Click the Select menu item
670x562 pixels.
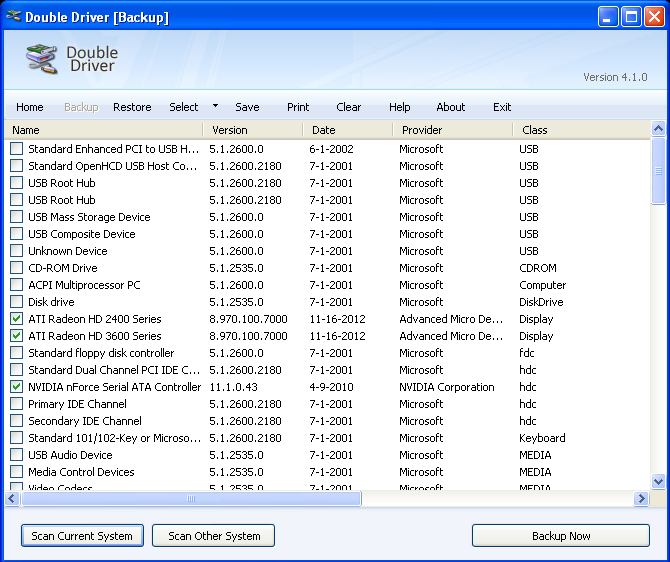point(183,107)
